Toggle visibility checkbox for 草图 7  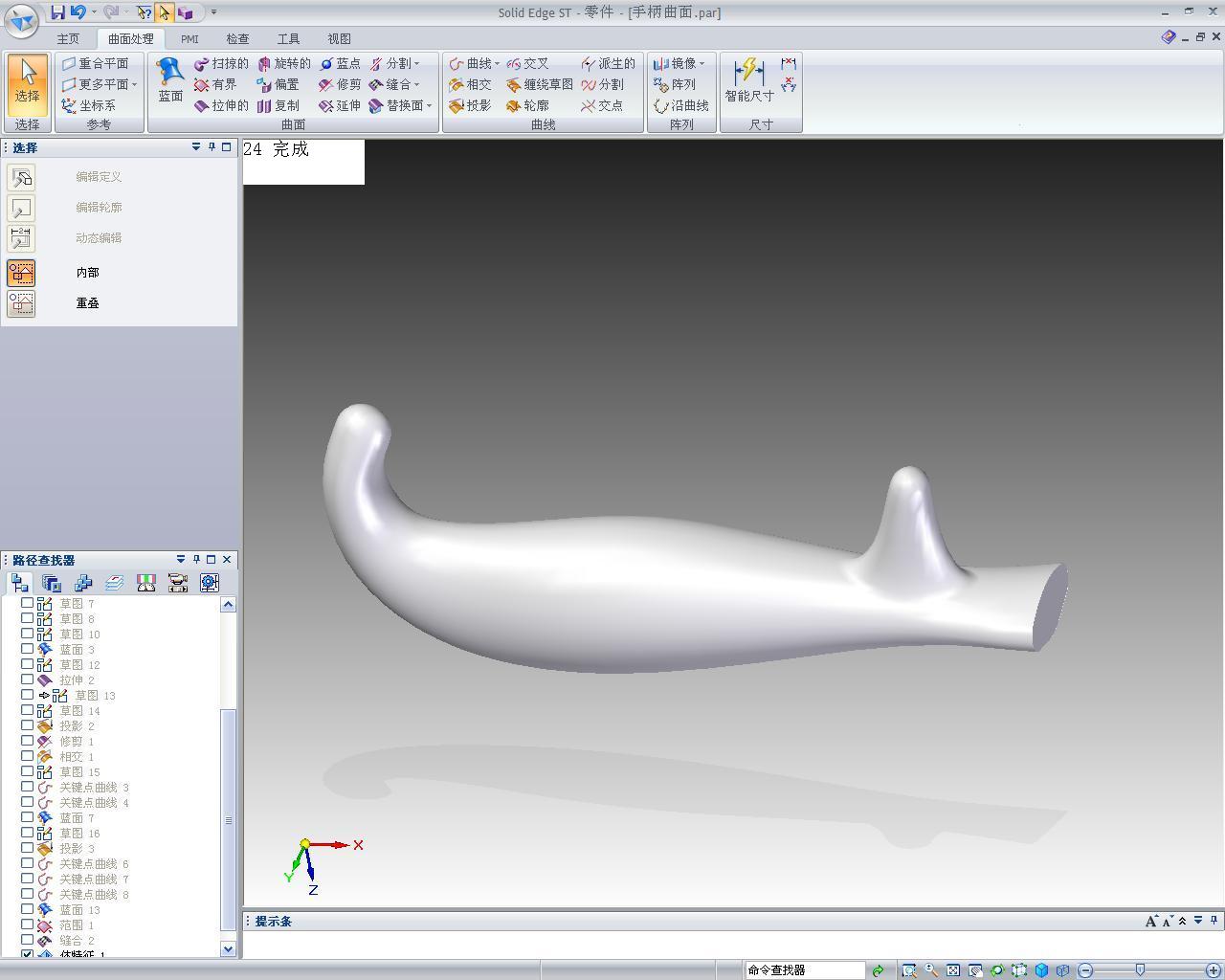tap(28, 603)
